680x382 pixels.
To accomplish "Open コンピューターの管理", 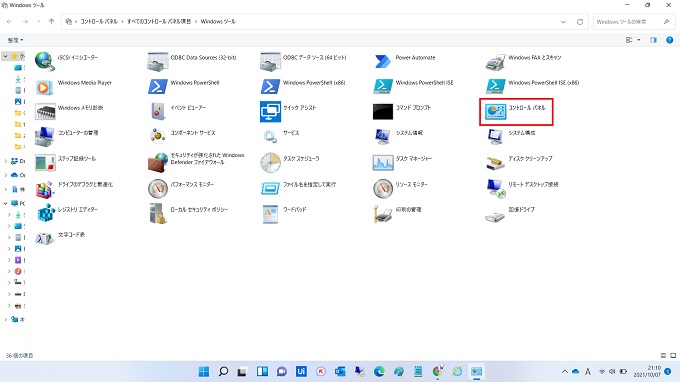I will point(67,137).
